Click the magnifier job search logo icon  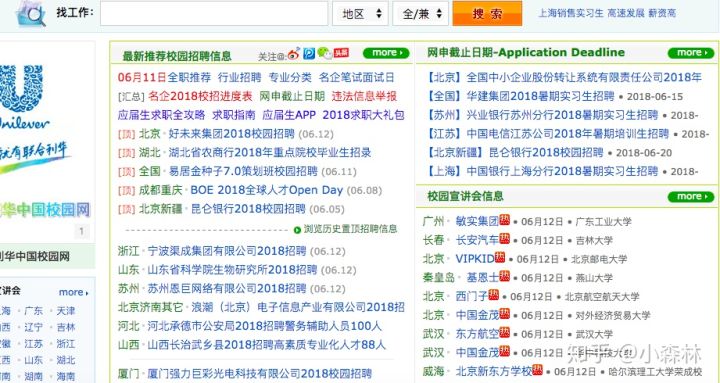(x=30, y=14)
